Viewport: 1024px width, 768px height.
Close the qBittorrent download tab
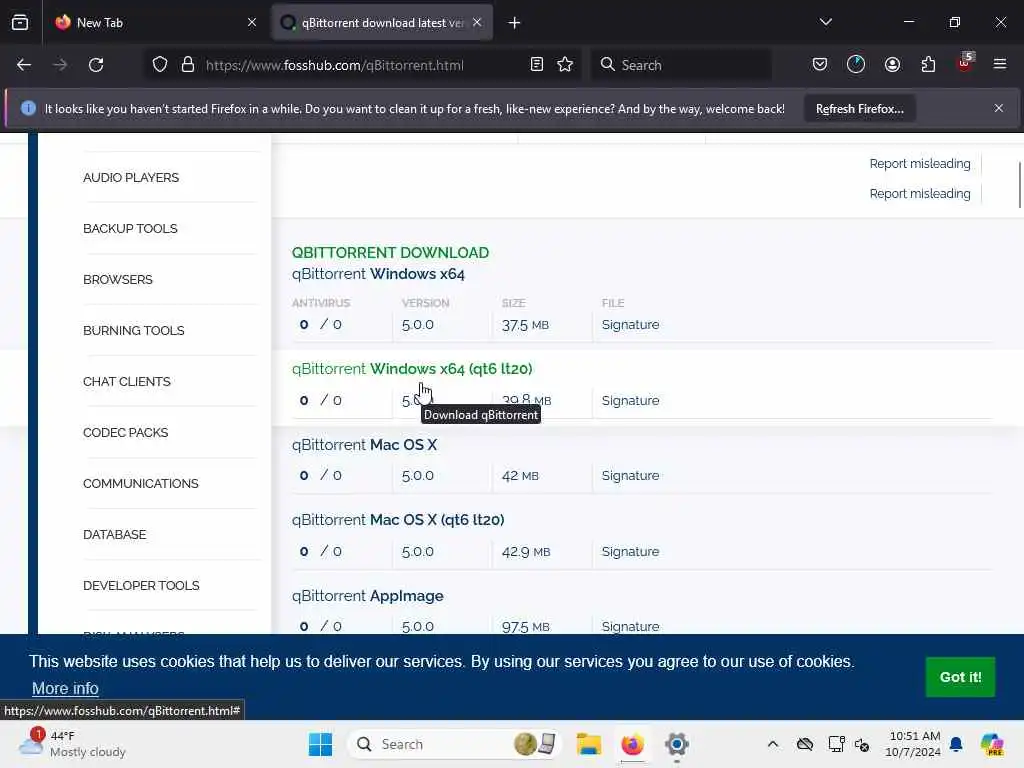click(477, 22)
